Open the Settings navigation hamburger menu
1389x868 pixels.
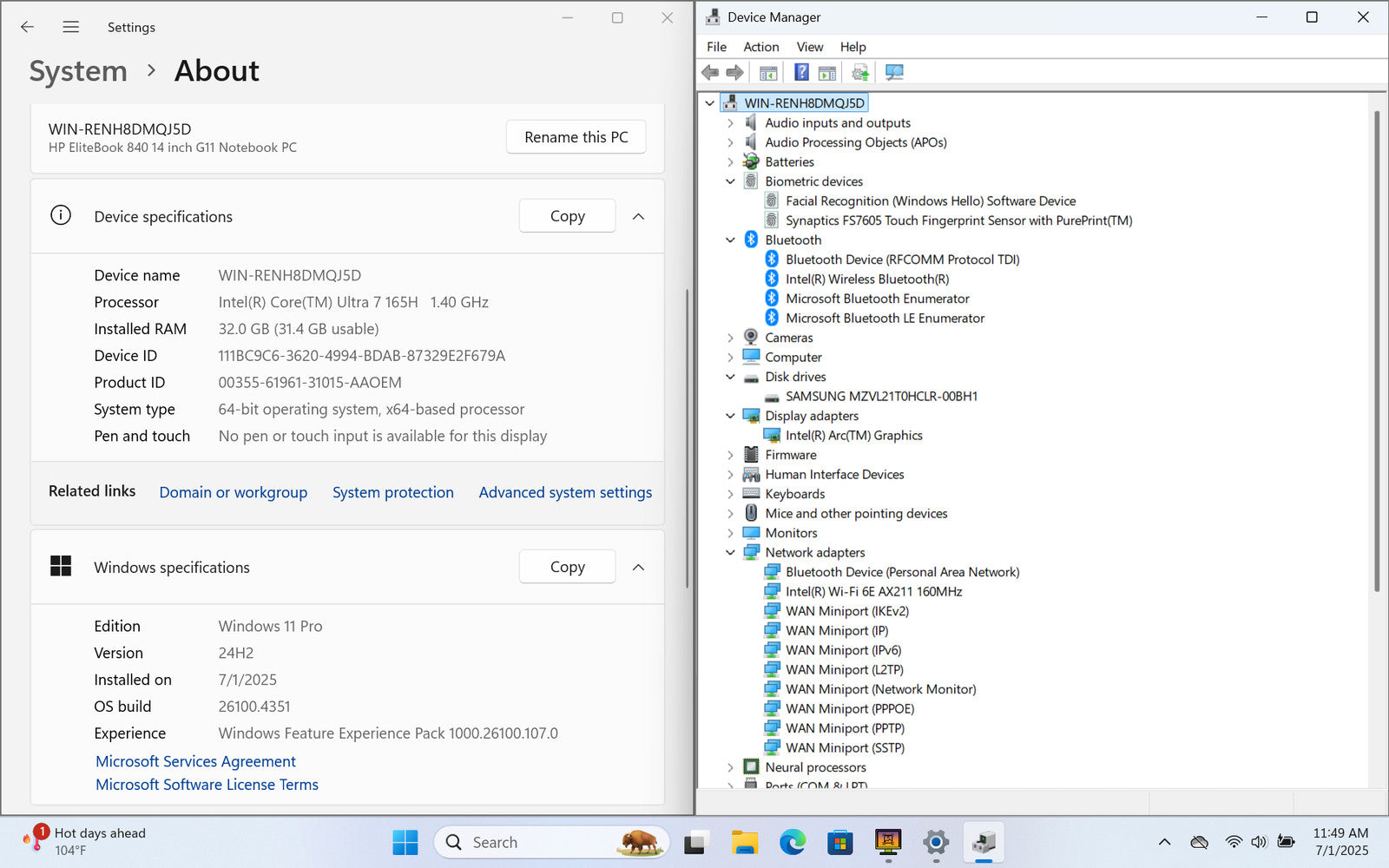pos(71,27)
